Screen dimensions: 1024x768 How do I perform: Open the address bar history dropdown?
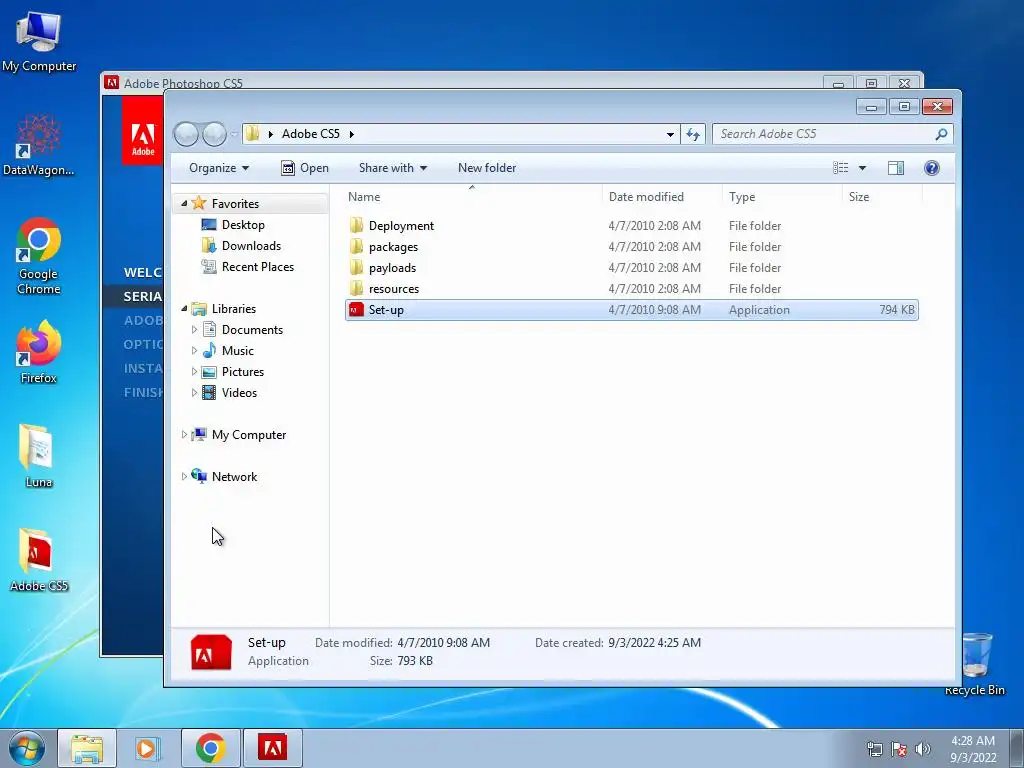pos(670,134)
